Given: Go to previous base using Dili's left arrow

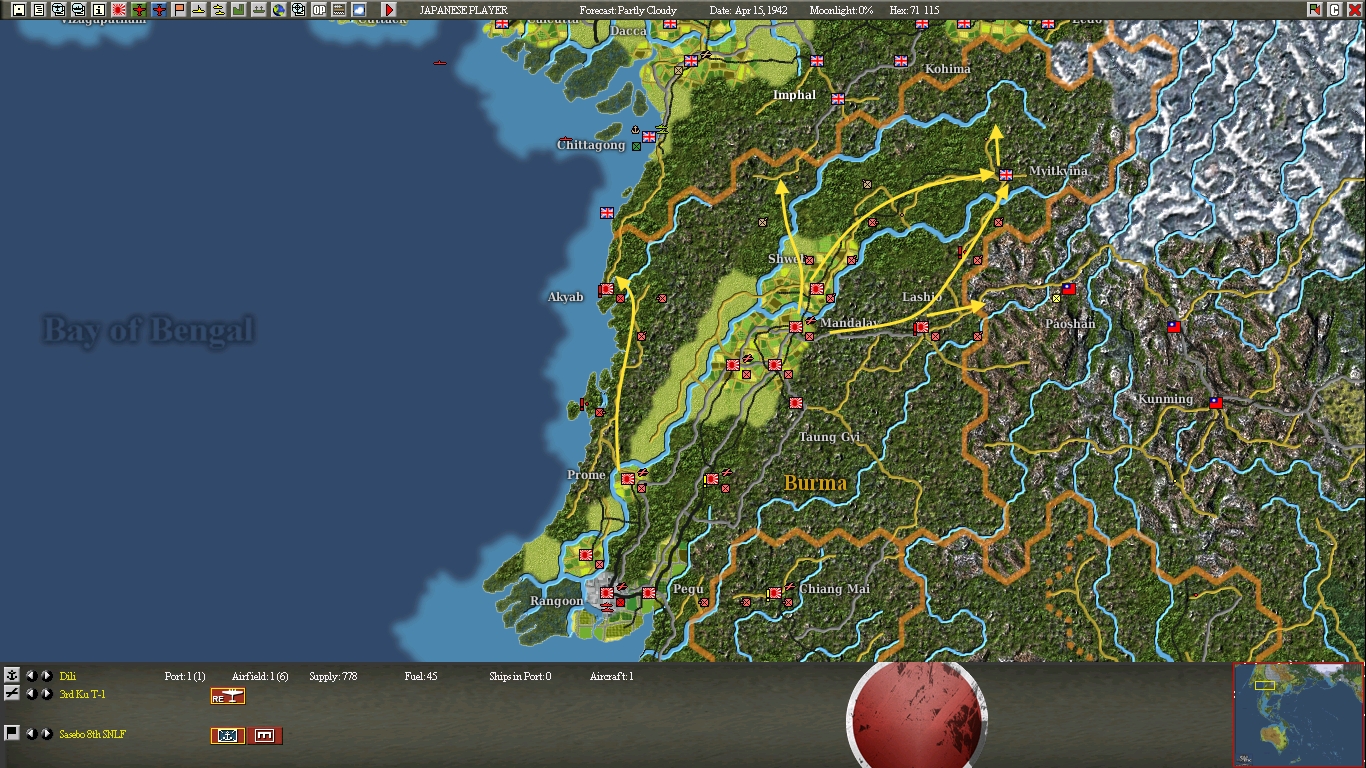Looking at the screenshot, I should [30, 676].
